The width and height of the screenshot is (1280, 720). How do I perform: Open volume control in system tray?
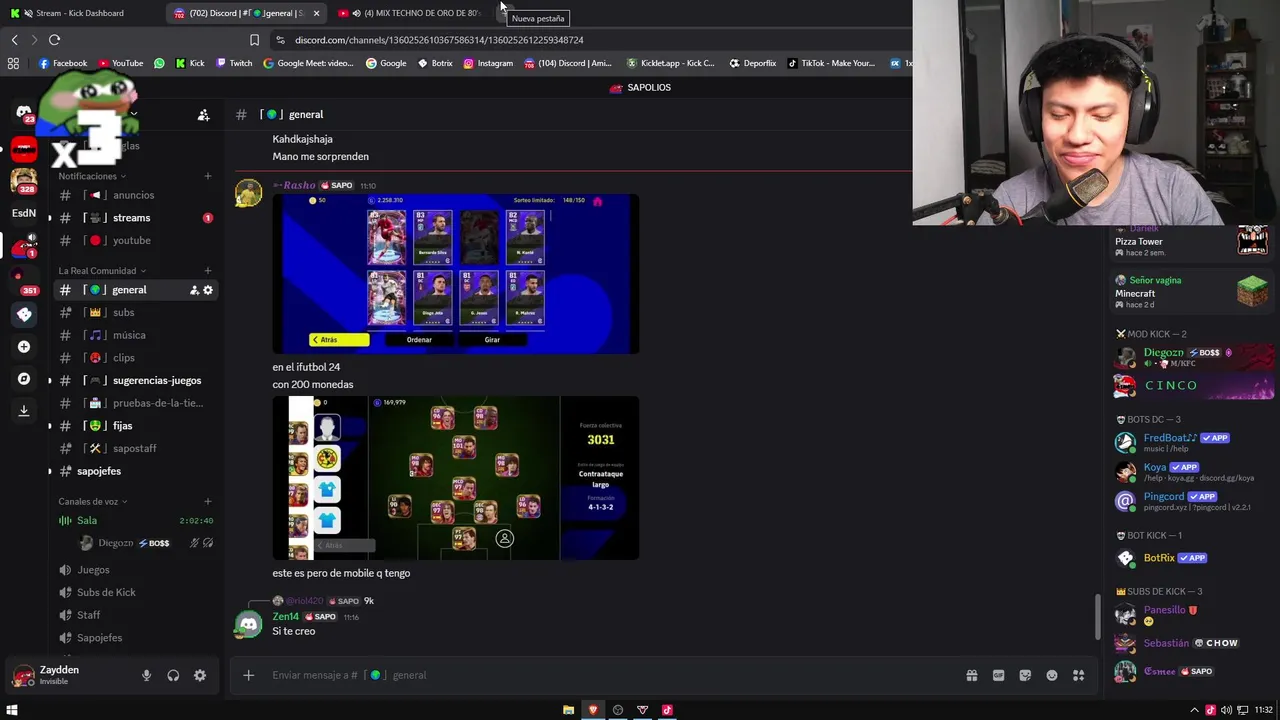pyautogui.click(x=1226, y=710)
